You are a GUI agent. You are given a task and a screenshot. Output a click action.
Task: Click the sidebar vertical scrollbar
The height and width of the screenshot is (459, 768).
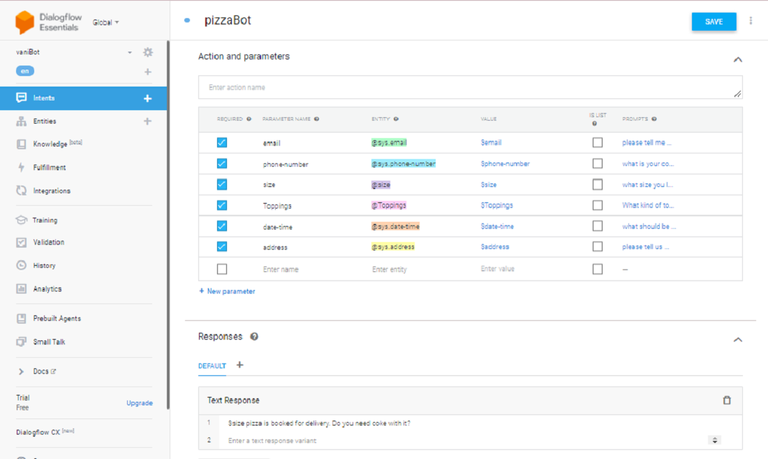168,225
